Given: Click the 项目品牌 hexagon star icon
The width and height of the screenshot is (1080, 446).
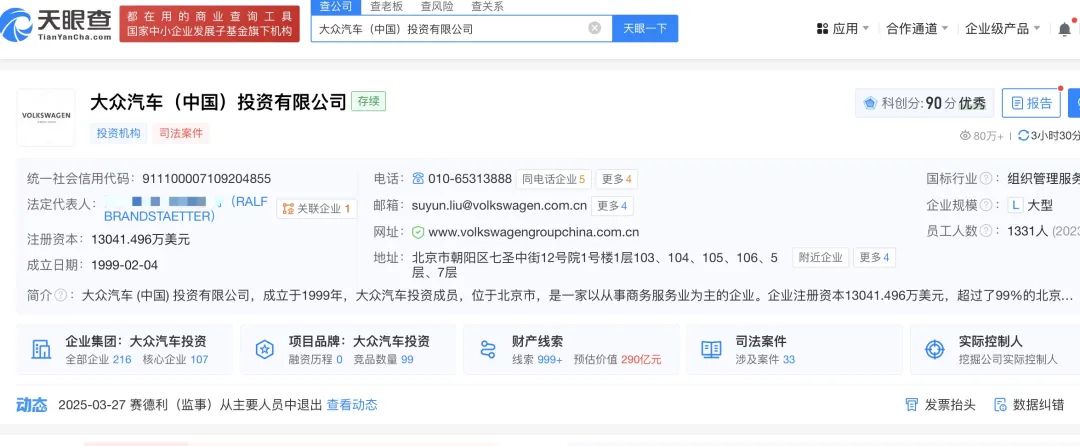Looking at the screenshot, I should point(264,350).
